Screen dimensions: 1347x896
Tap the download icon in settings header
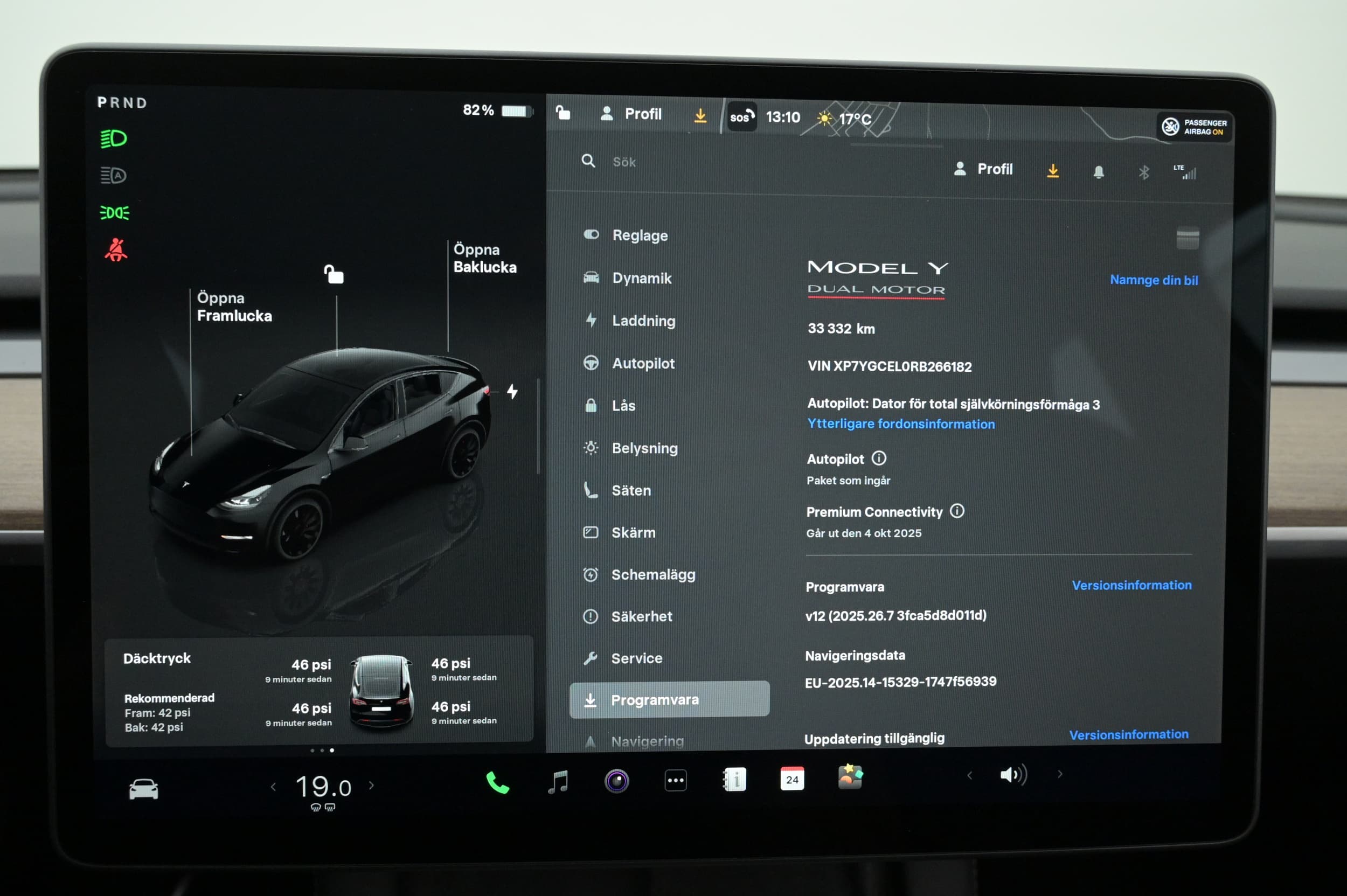tap(1053, 170)
